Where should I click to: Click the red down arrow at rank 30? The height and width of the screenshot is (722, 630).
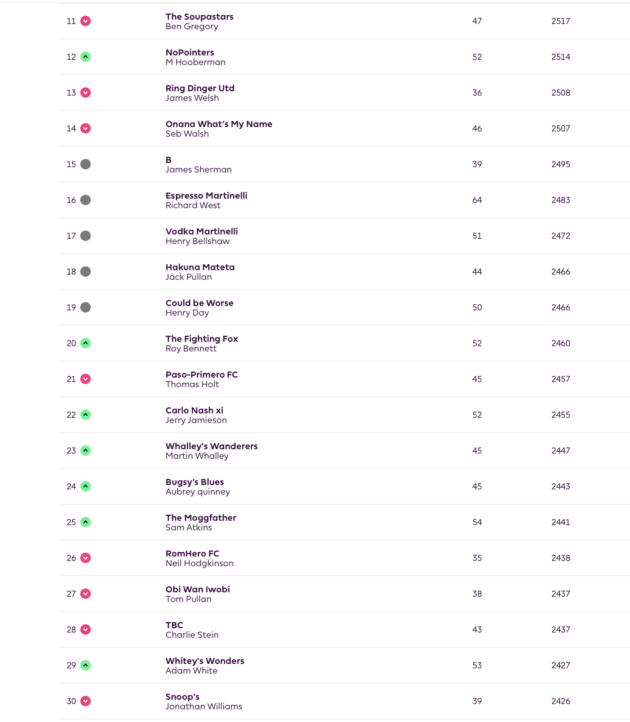click(86, 701)
